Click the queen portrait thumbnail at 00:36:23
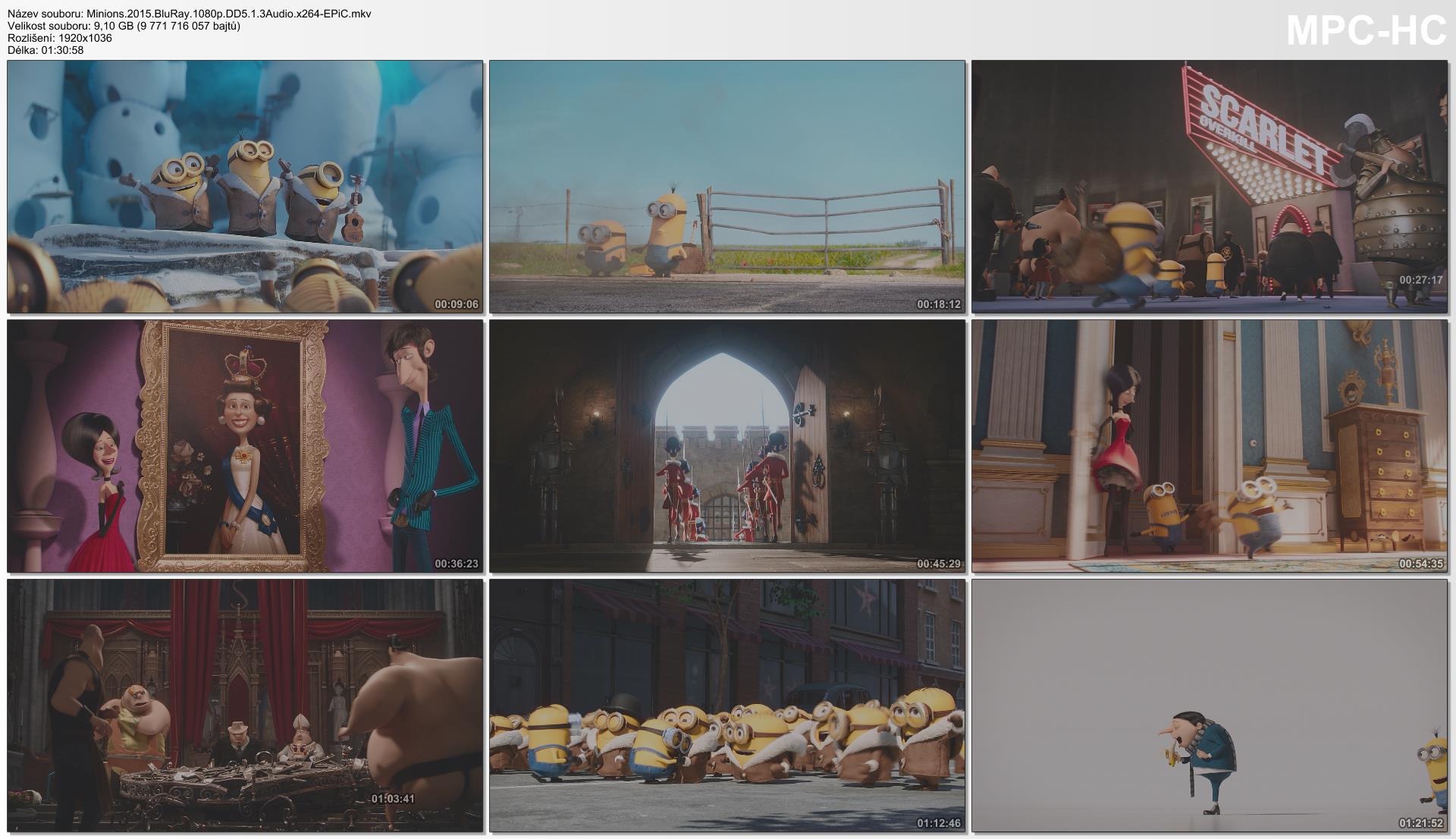 pyautogui.click(x=245, y=446)
